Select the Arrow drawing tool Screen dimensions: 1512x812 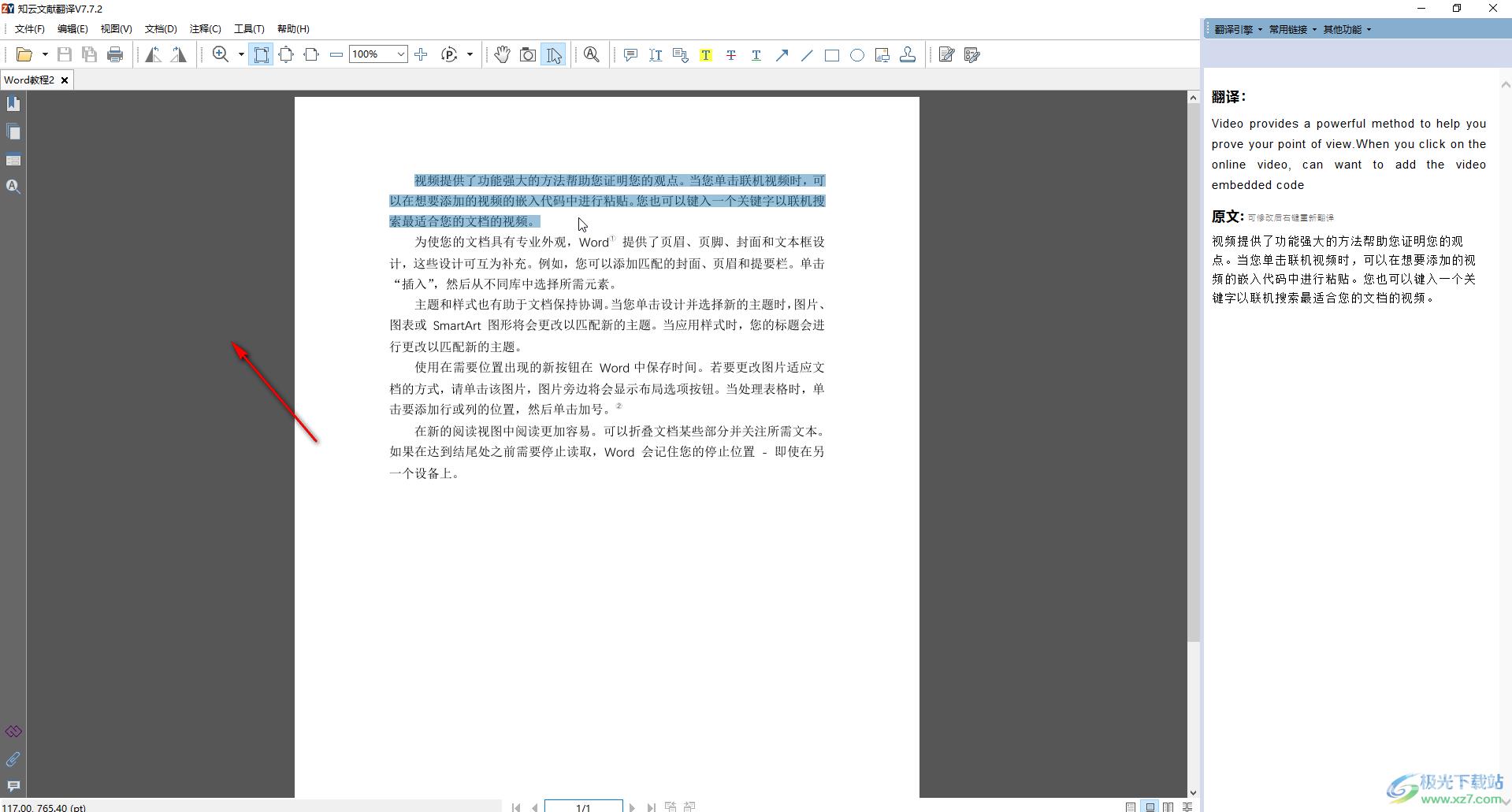tap(782, 54)
